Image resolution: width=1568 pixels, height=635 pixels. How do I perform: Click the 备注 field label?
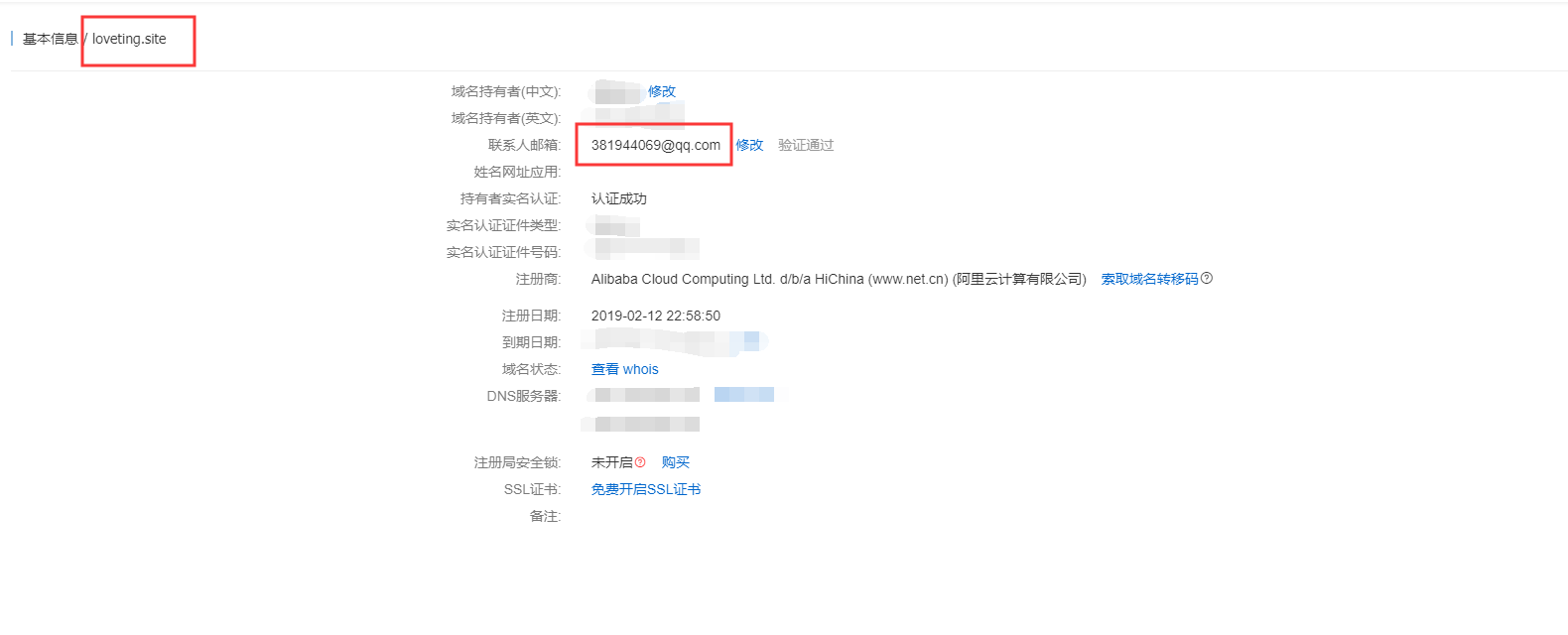coord(545,516)
